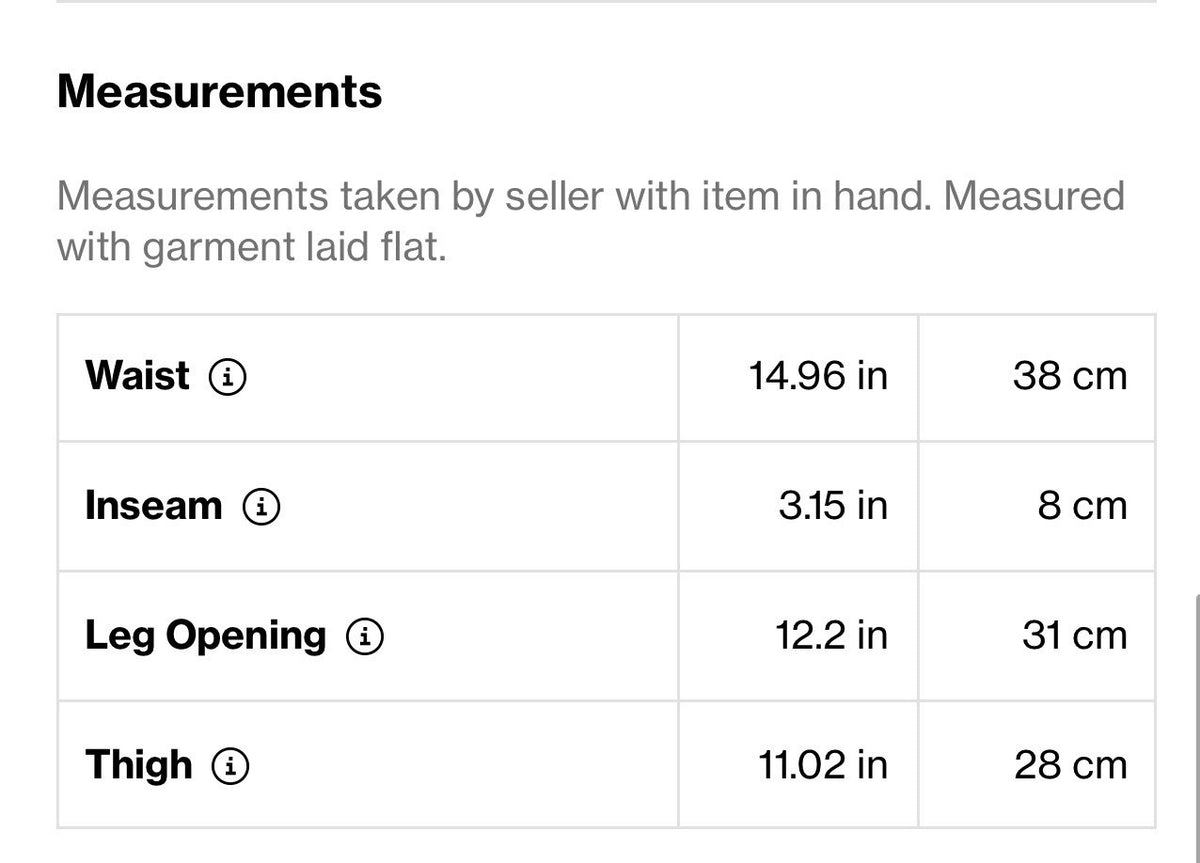Tap the info icon beside Inseam
The image size is (1200, 863).
pos(261,507)
